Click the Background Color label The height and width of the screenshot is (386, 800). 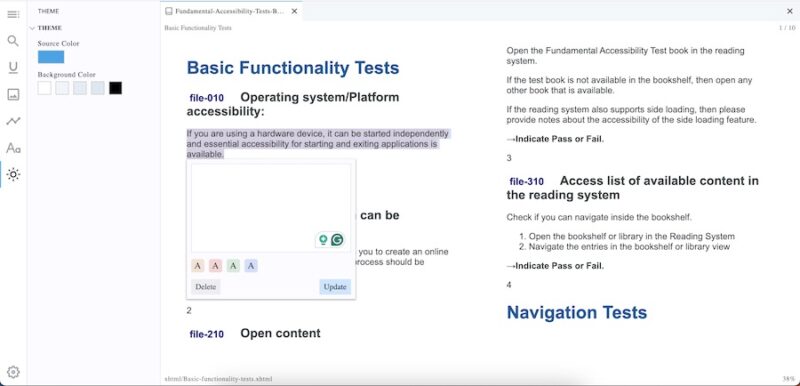tap(66, 75)
